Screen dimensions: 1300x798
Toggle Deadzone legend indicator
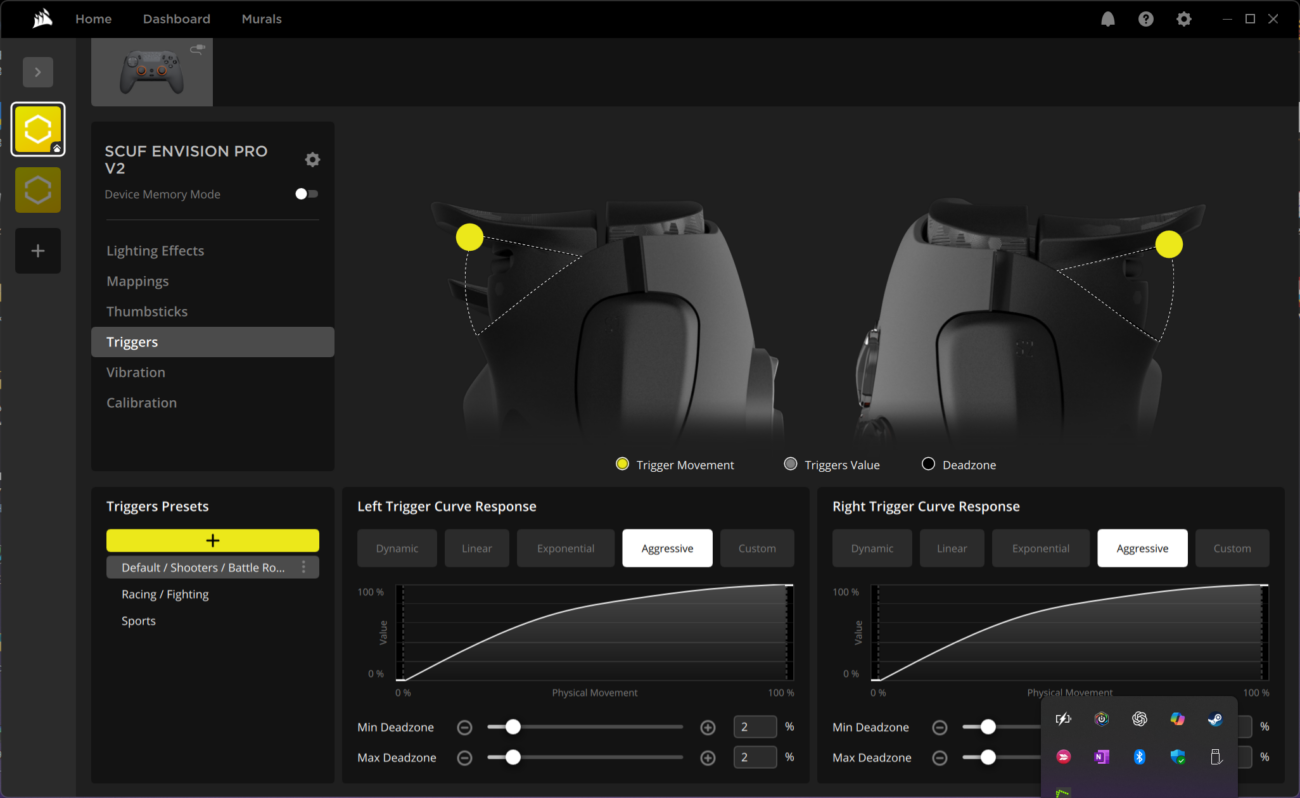(928, 464)
